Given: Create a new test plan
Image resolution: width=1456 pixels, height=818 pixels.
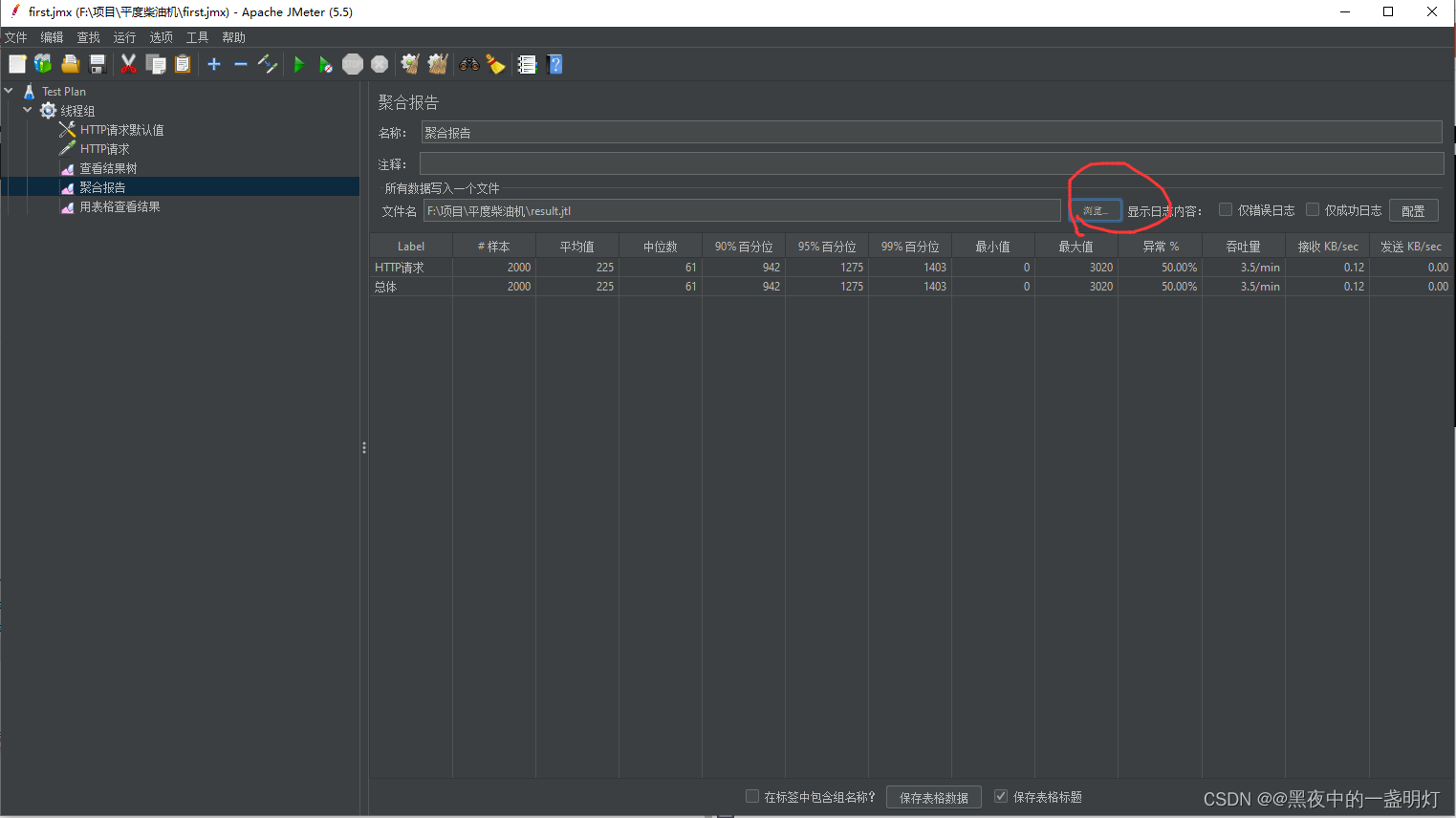Looking at the screenshot, I should point(17,64).
